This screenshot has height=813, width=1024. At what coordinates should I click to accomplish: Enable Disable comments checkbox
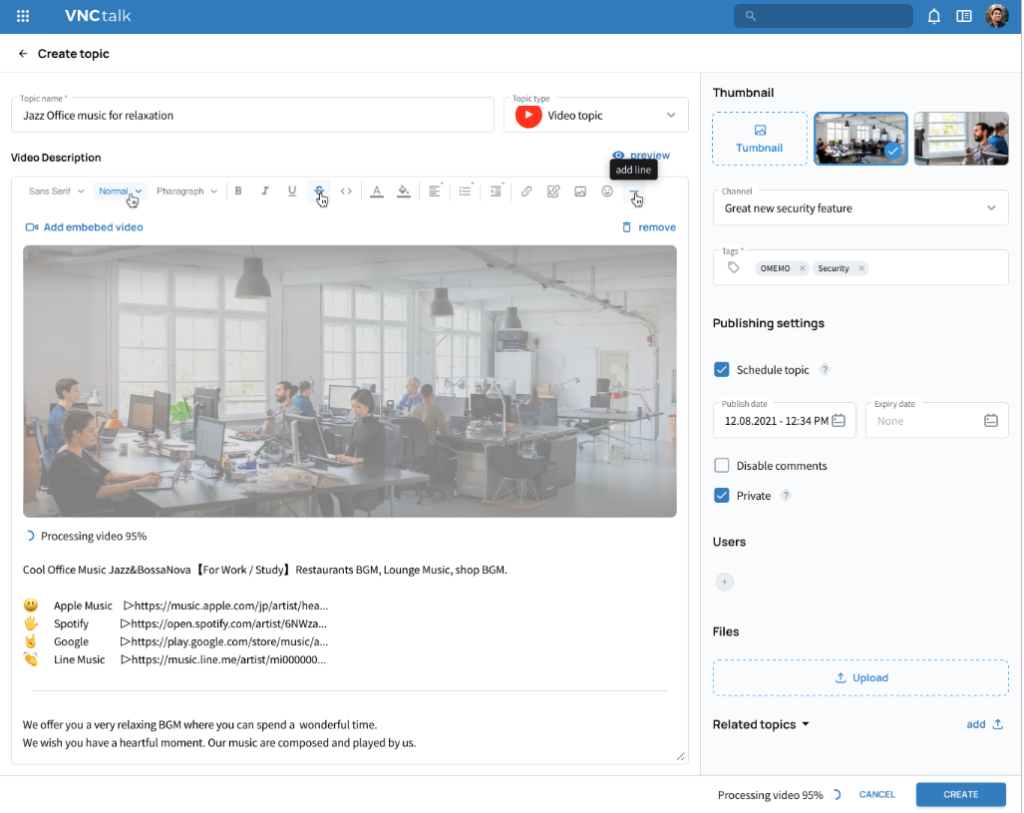pos(722,466)
